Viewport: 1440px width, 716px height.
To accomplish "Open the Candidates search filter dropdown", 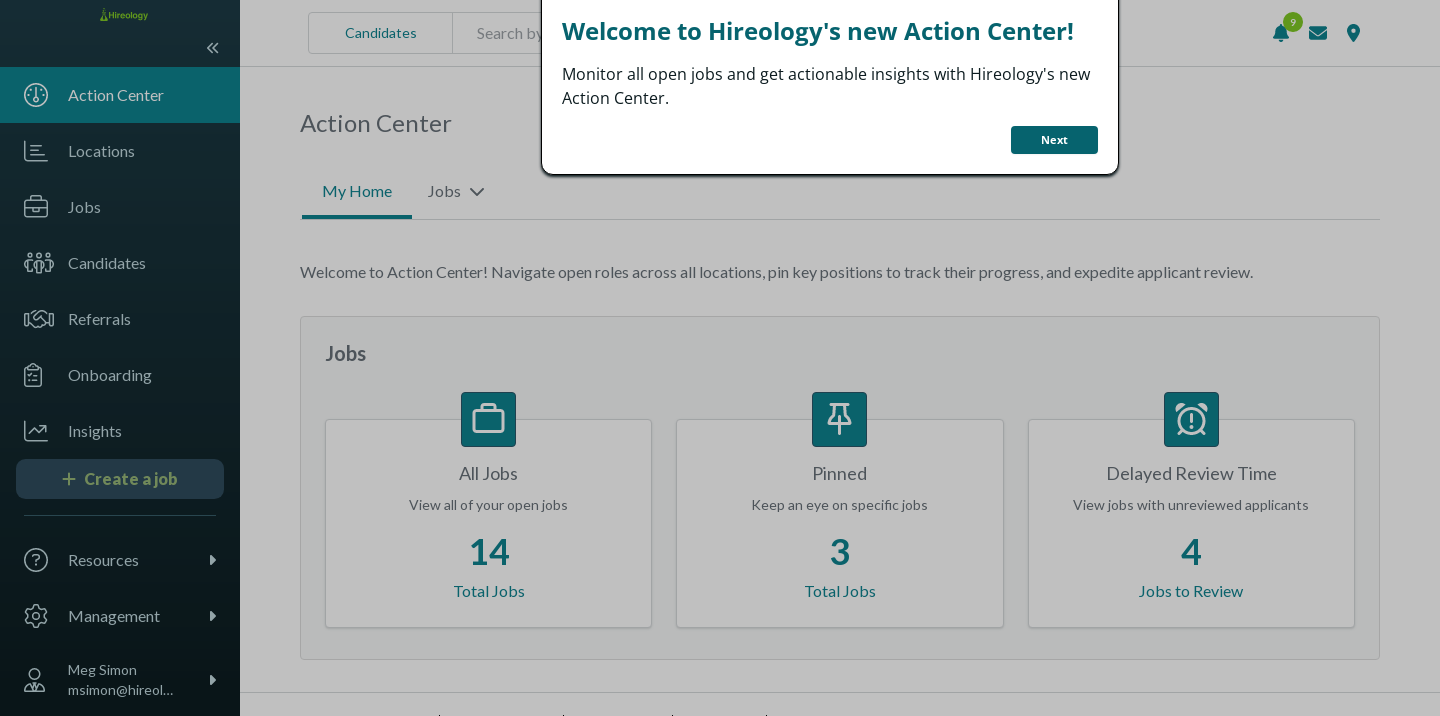I will click(380, 33).
